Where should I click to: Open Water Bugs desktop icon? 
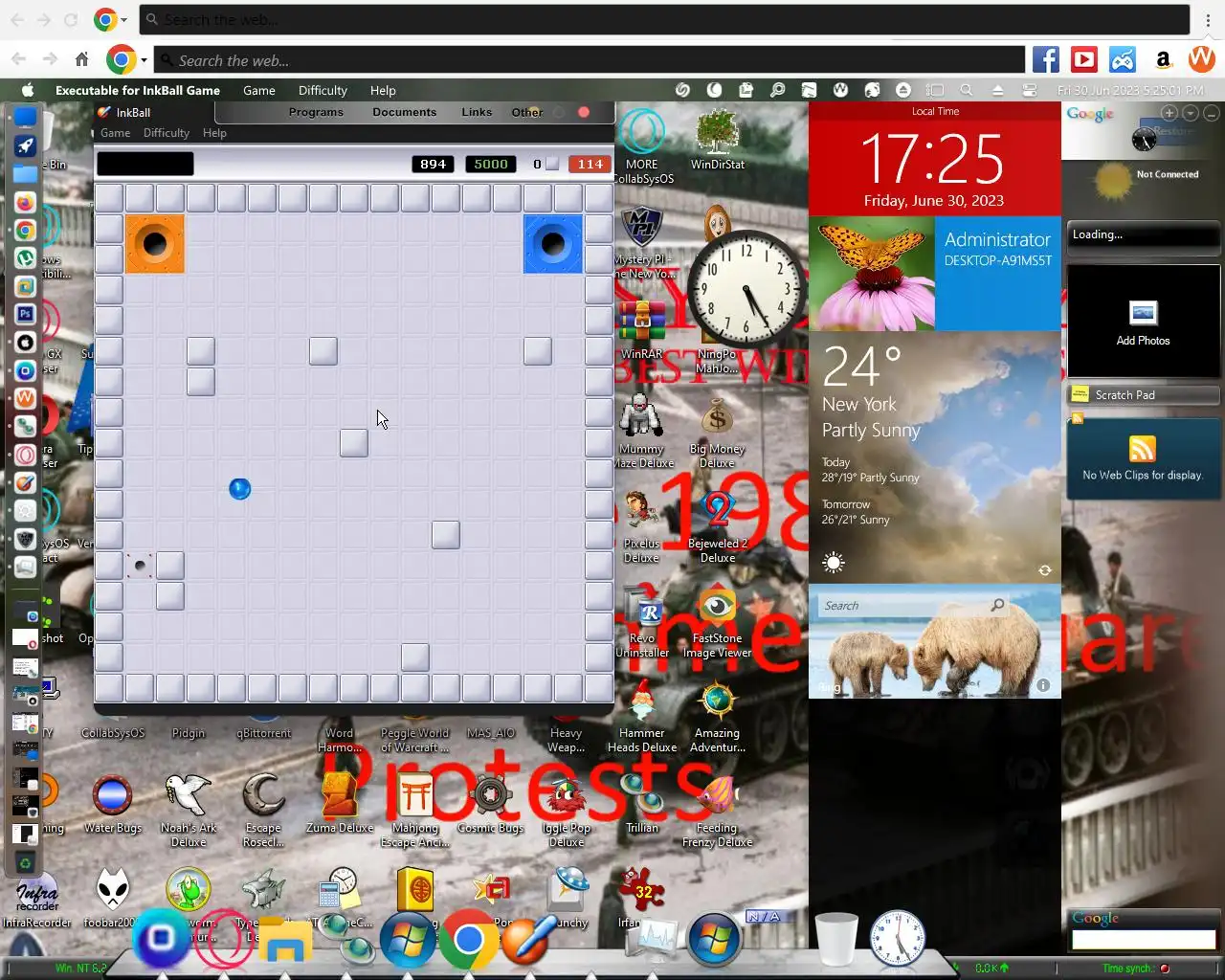[113, 804]
